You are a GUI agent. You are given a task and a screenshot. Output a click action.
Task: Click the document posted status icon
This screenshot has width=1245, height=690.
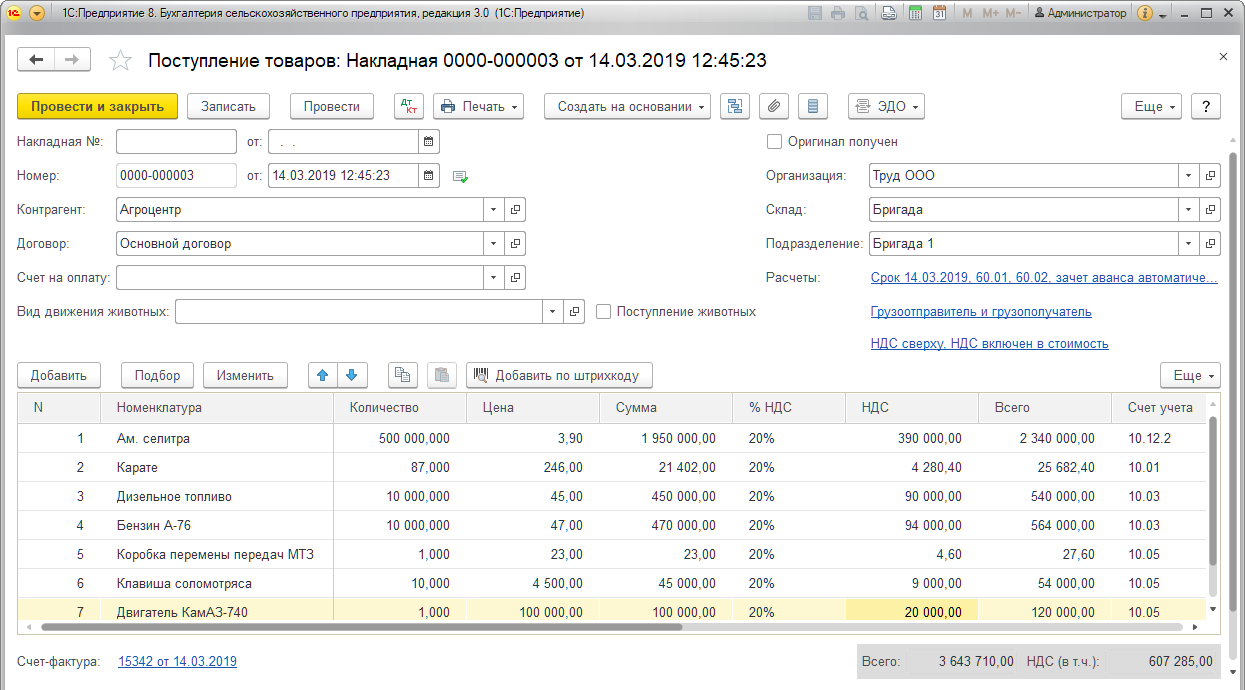click(x=460, y=176)
